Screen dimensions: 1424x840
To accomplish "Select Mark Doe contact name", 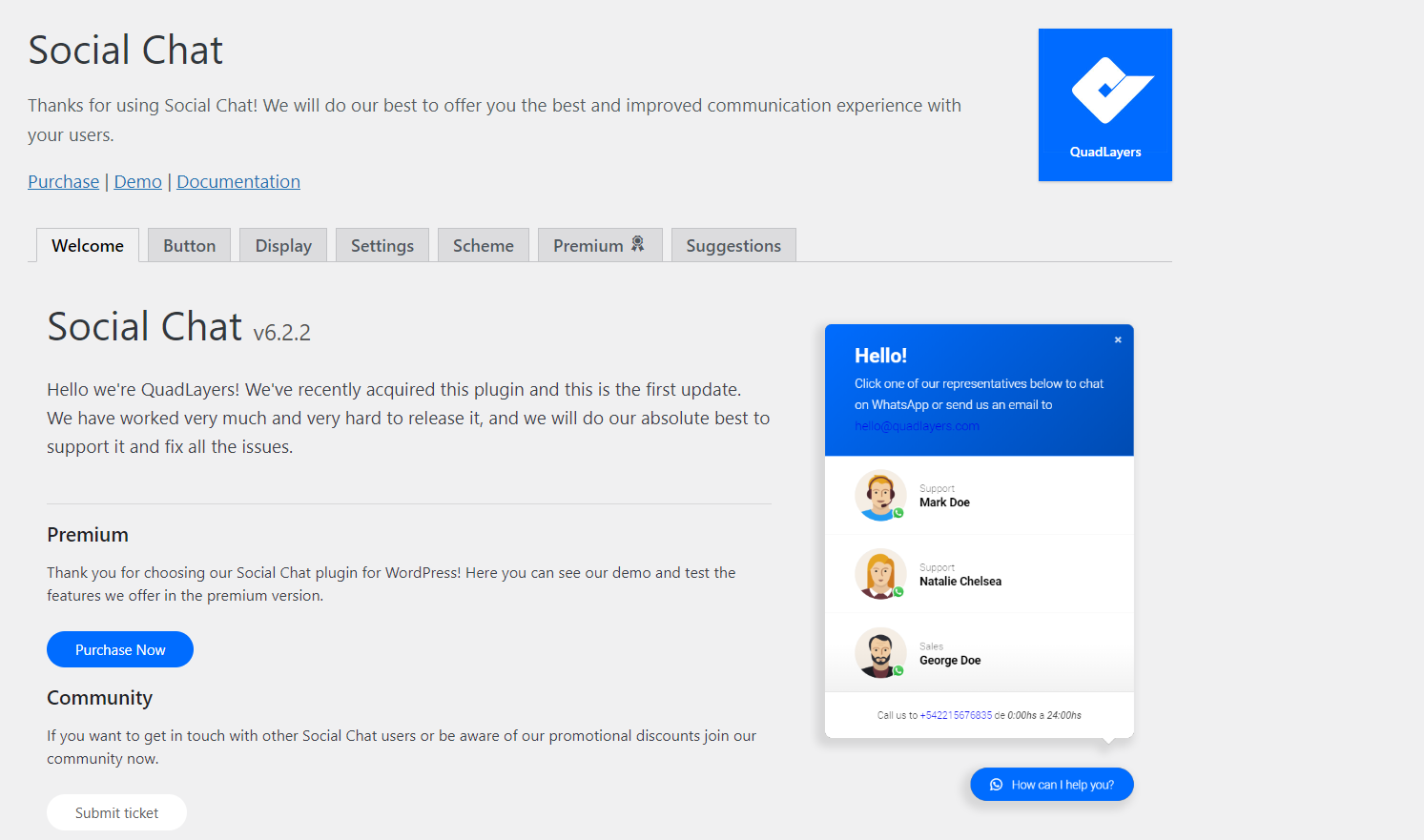I will tap(944, 502).
